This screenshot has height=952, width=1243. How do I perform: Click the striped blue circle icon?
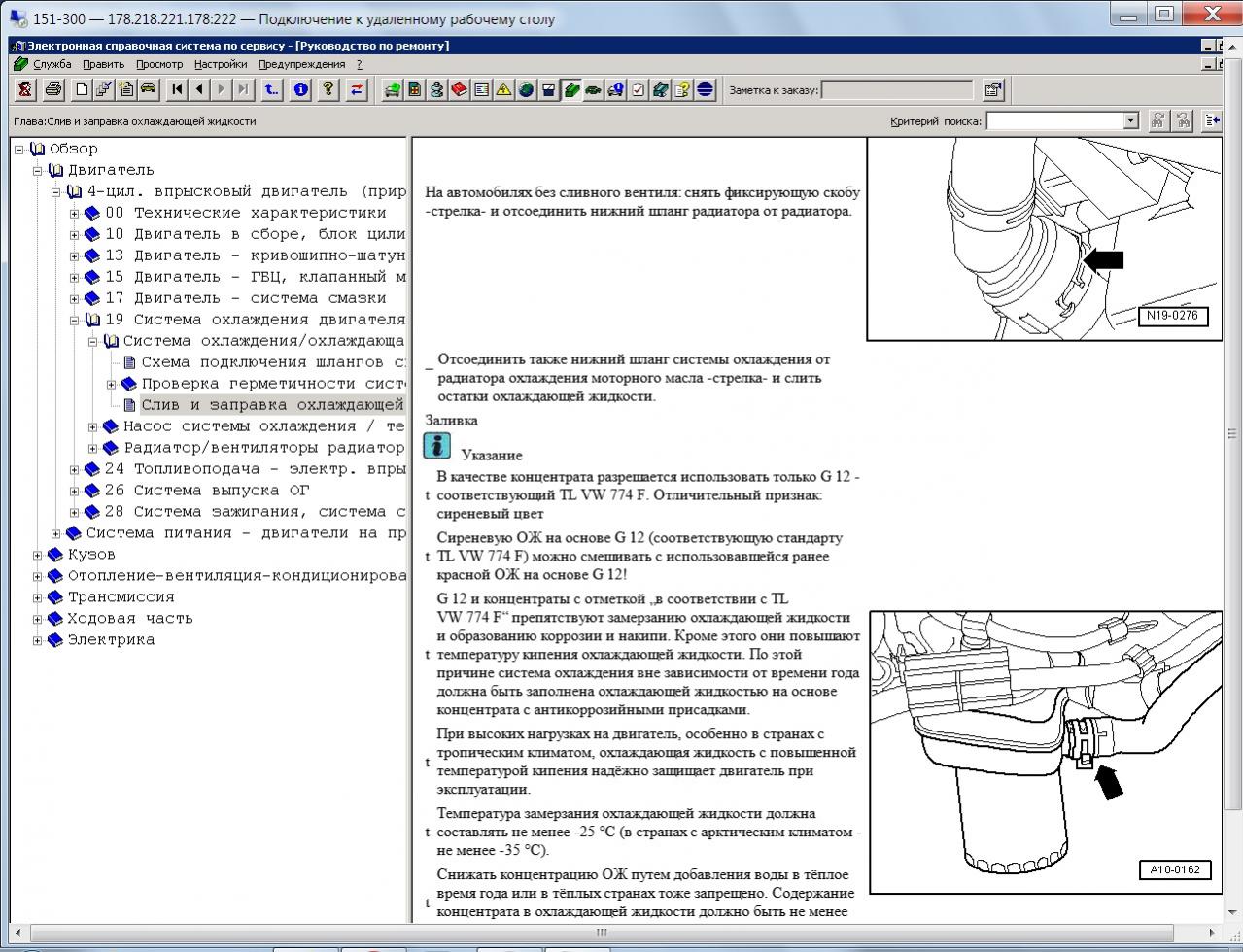705,90
